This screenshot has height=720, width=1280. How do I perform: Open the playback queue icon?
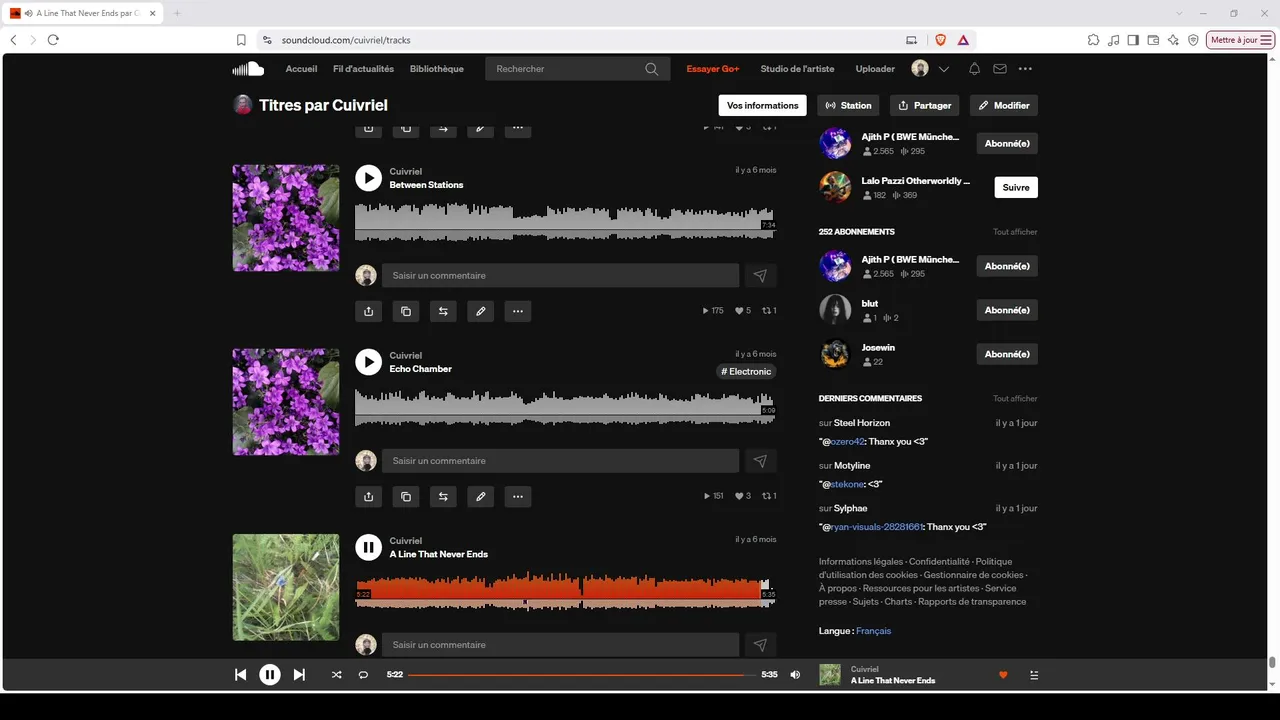pyautogui.click(x=1034, y=675)
